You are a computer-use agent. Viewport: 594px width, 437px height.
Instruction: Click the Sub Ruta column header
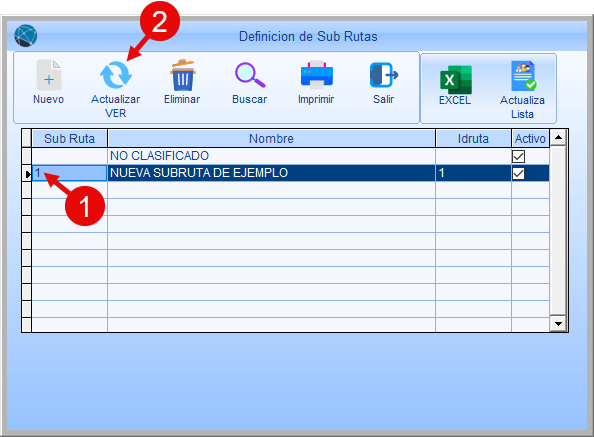pyautogui.click(x=69, y=139)
